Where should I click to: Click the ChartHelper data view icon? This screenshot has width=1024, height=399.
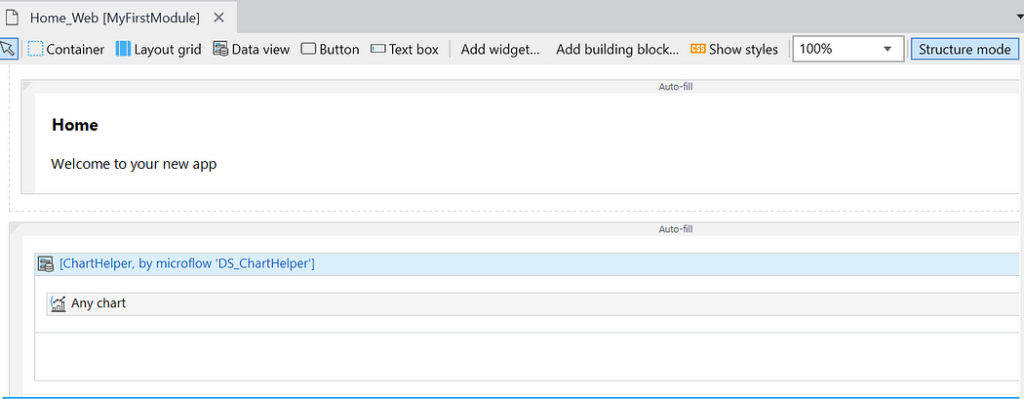click(46, 264)
